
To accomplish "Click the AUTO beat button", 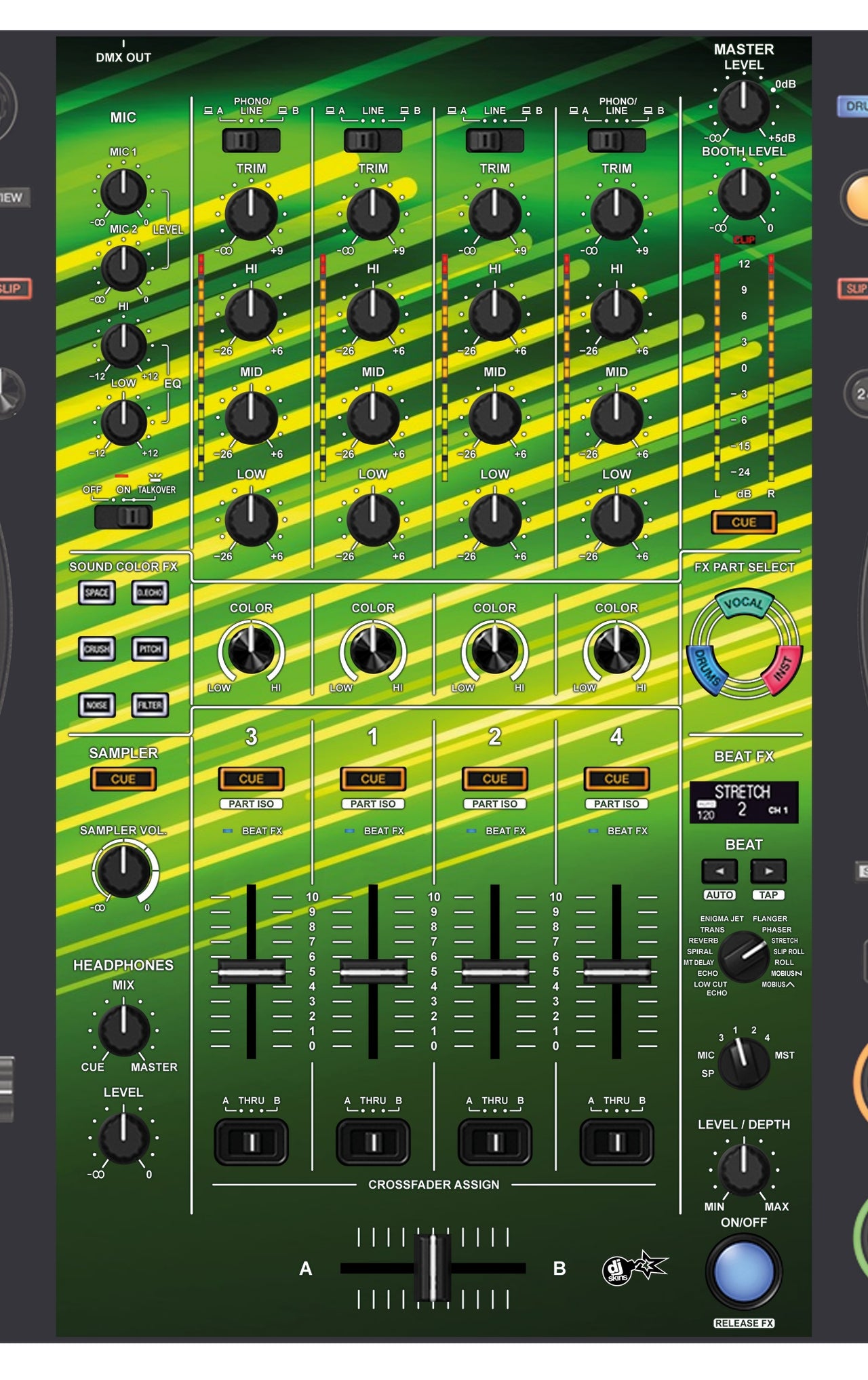I will click(719, 895).
